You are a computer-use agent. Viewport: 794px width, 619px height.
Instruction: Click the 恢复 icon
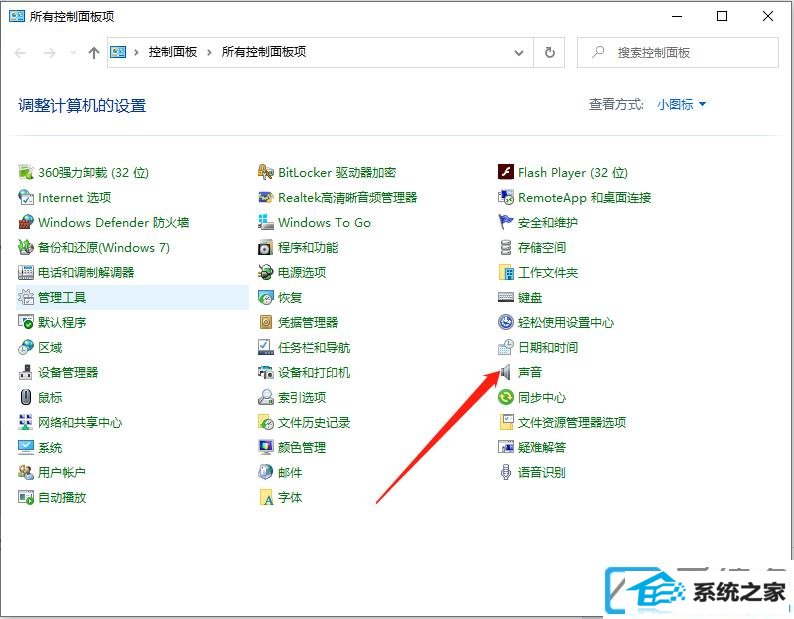pos(265,297)
